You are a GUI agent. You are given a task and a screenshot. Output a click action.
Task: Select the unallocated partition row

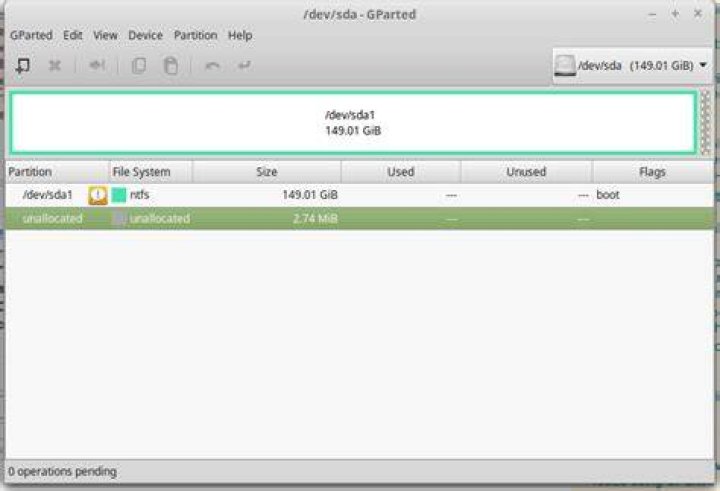(x=360, y=219)
